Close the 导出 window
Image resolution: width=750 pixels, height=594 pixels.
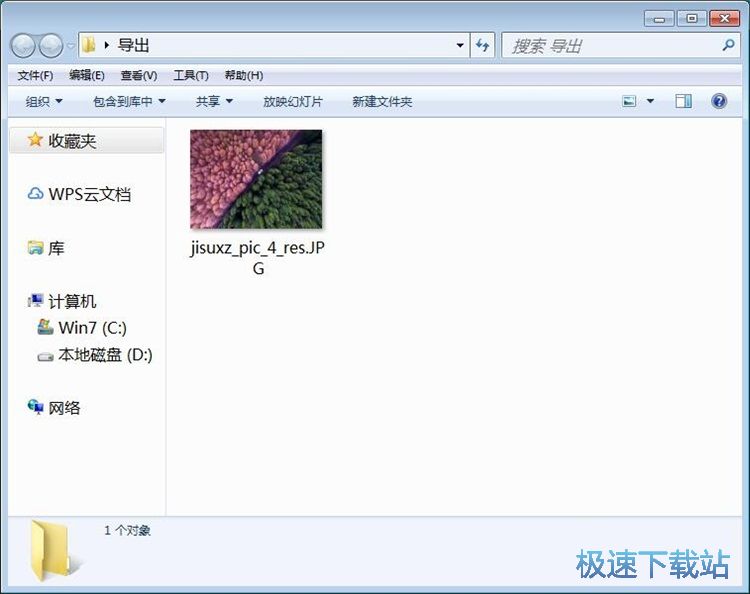725,19
